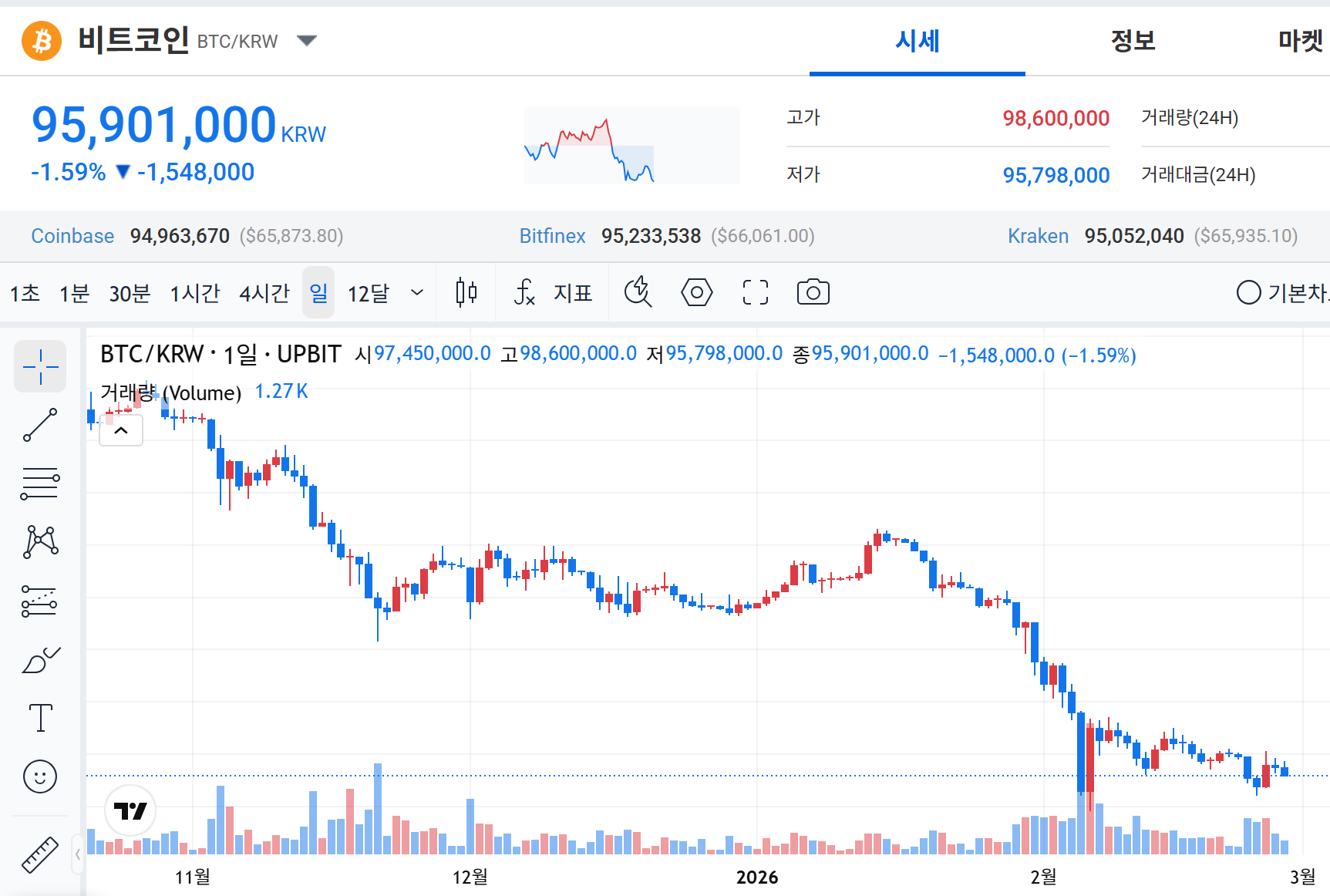This screenshot has height=896, width=1330.
Task: Select the crosshair cursor tool
Action: tap(40, 366)
